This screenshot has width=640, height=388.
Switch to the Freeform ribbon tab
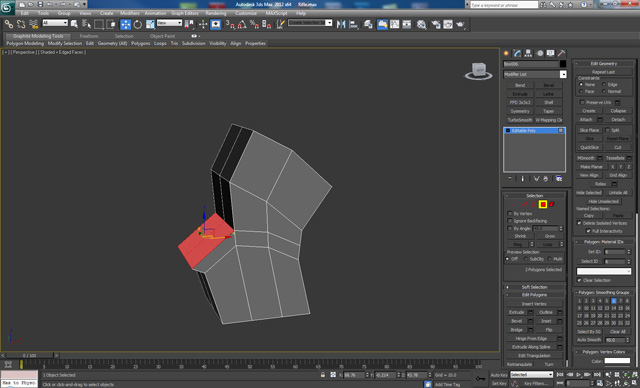[x=89, y=36]
